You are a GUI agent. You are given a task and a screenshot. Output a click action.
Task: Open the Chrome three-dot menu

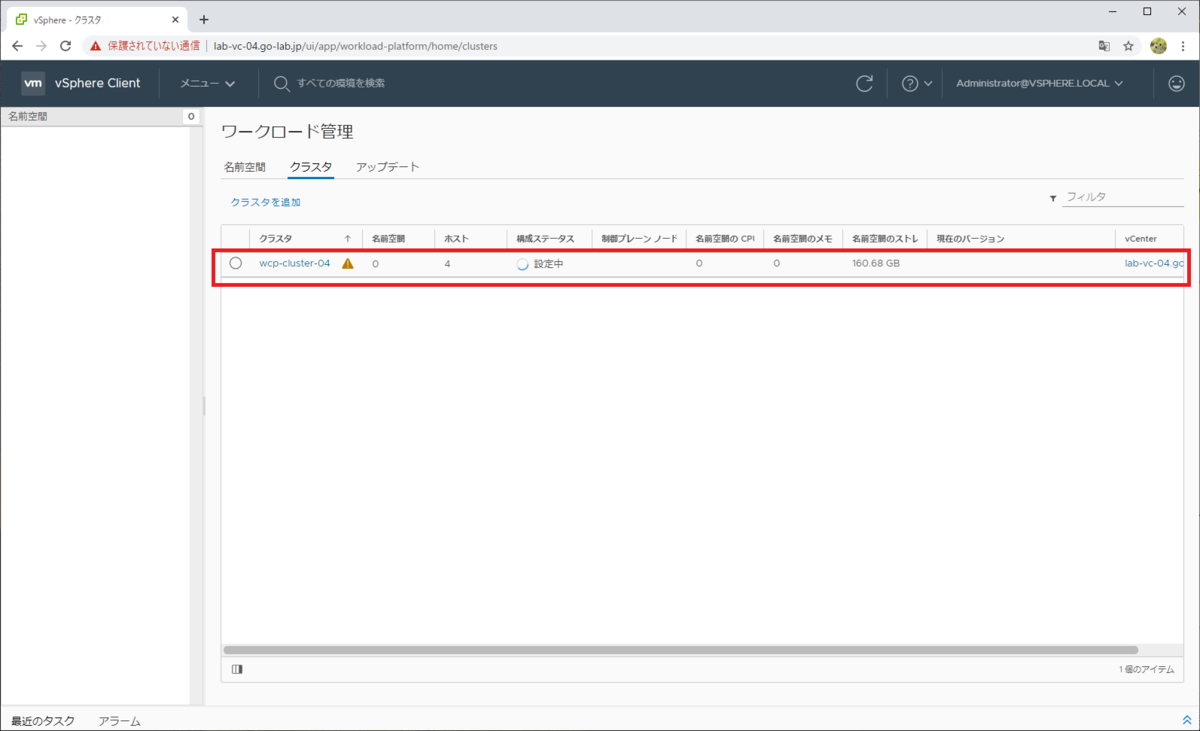1184,46
